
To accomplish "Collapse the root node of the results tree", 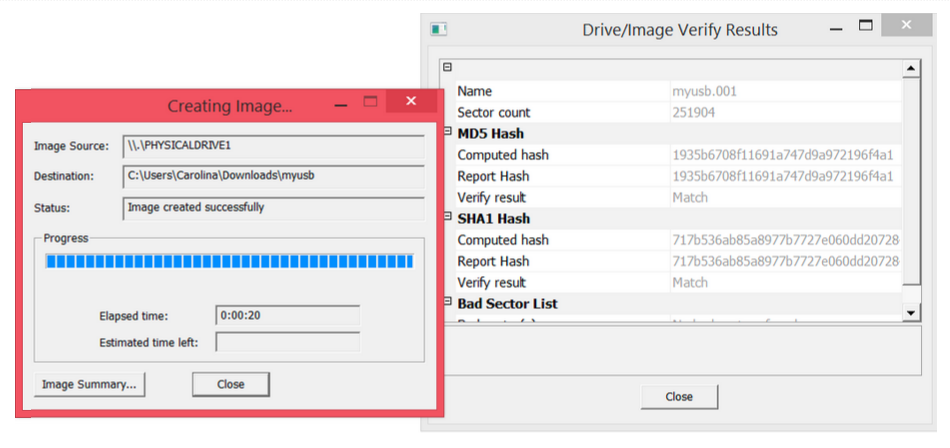I will click(x=448, y=68).
